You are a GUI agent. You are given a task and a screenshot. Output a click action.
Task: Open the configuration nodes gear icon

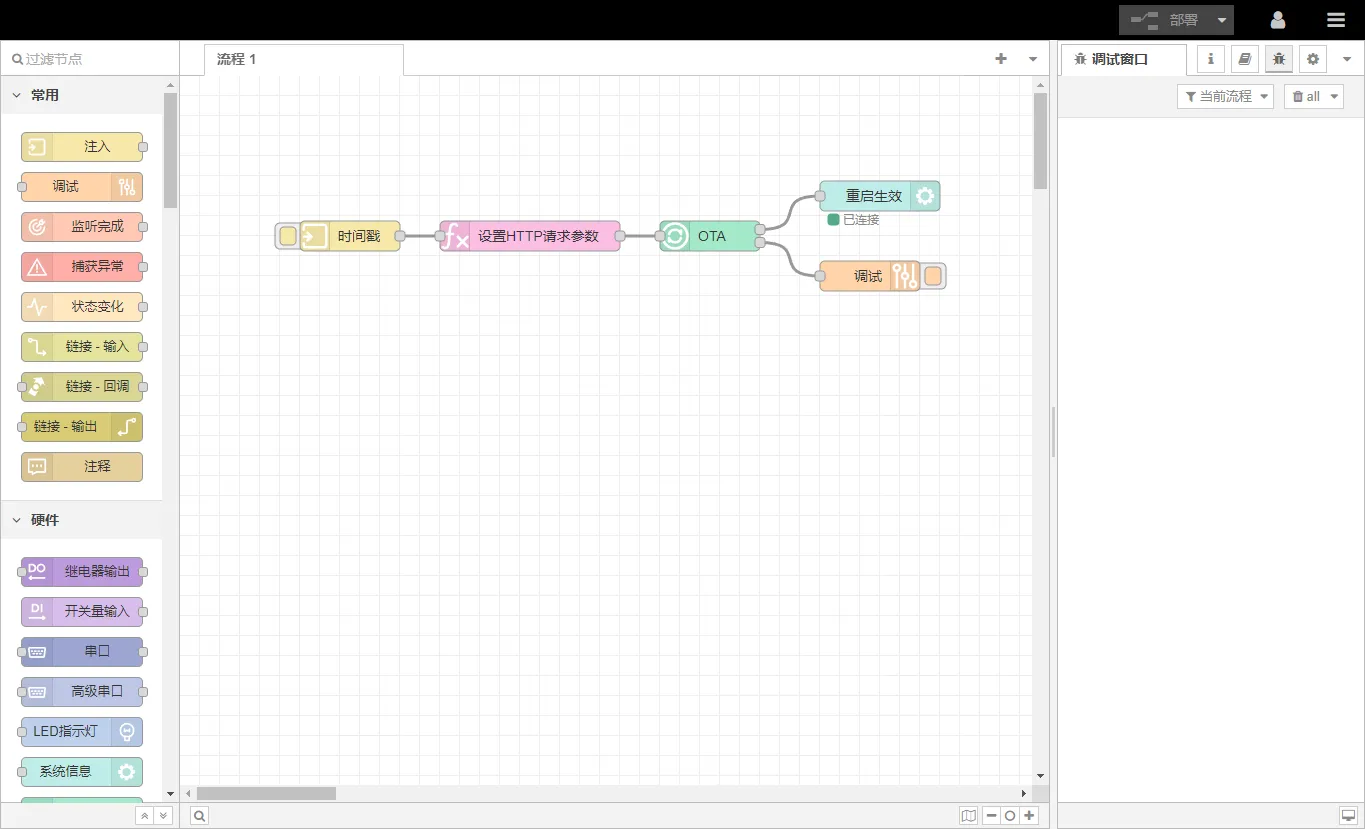1313,59
